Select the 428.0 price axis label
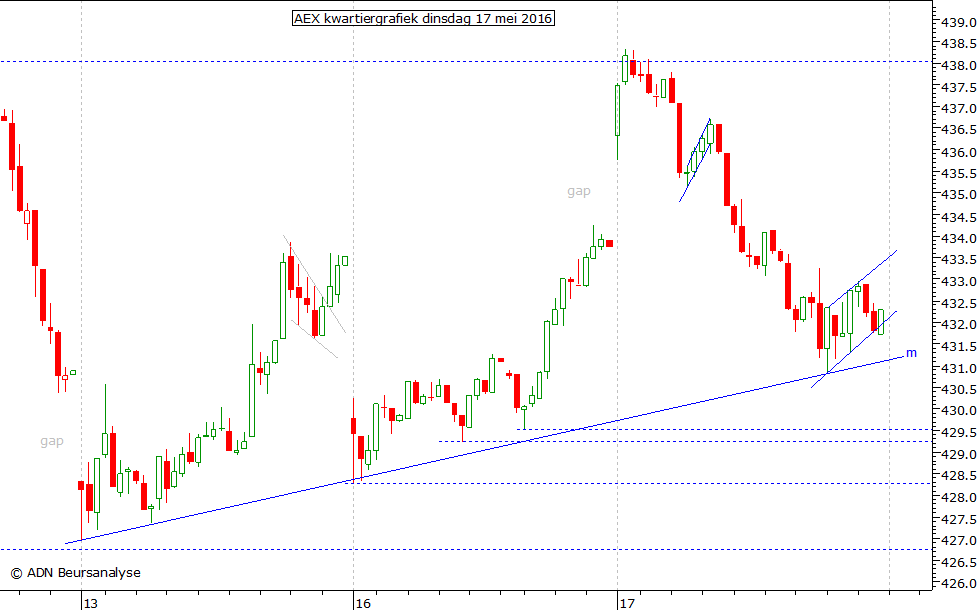This screenshot has height=610, width=980. [x=959, y=498]
